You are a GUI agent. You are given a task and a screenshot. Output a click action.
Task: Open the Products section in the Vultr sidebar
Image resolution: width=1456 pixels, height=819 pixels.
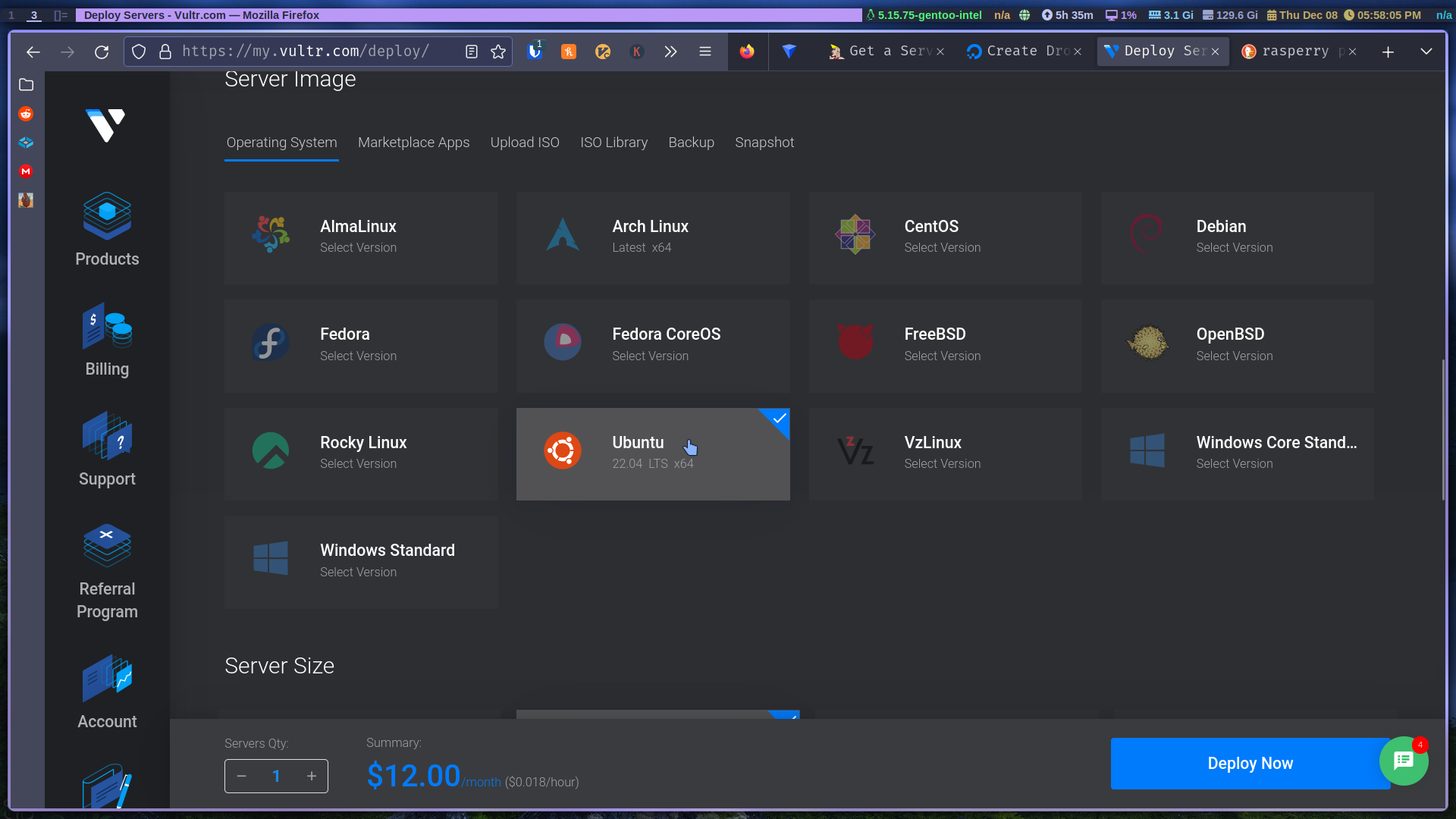[x=107, y=230]
